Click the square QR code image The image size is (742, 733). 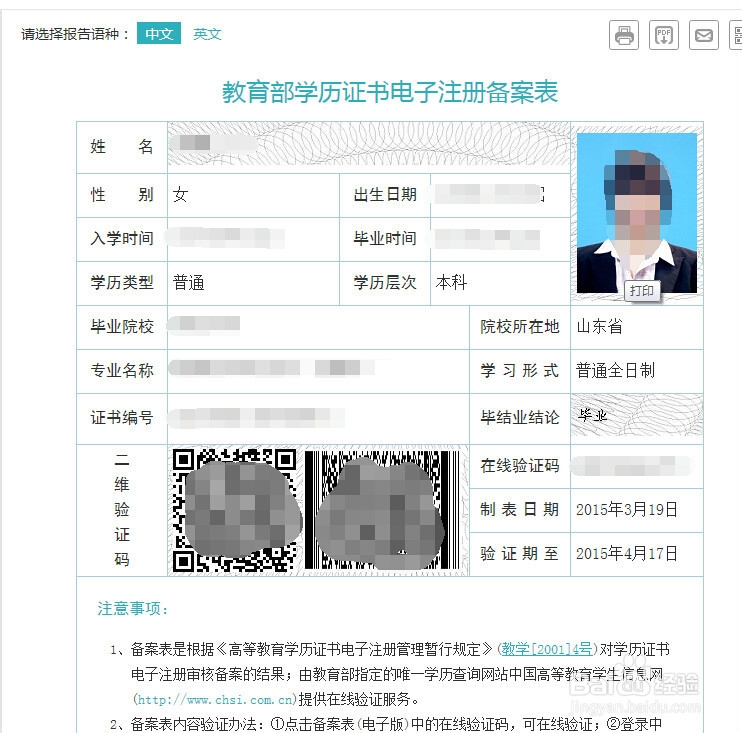click(x=235, y=510)
